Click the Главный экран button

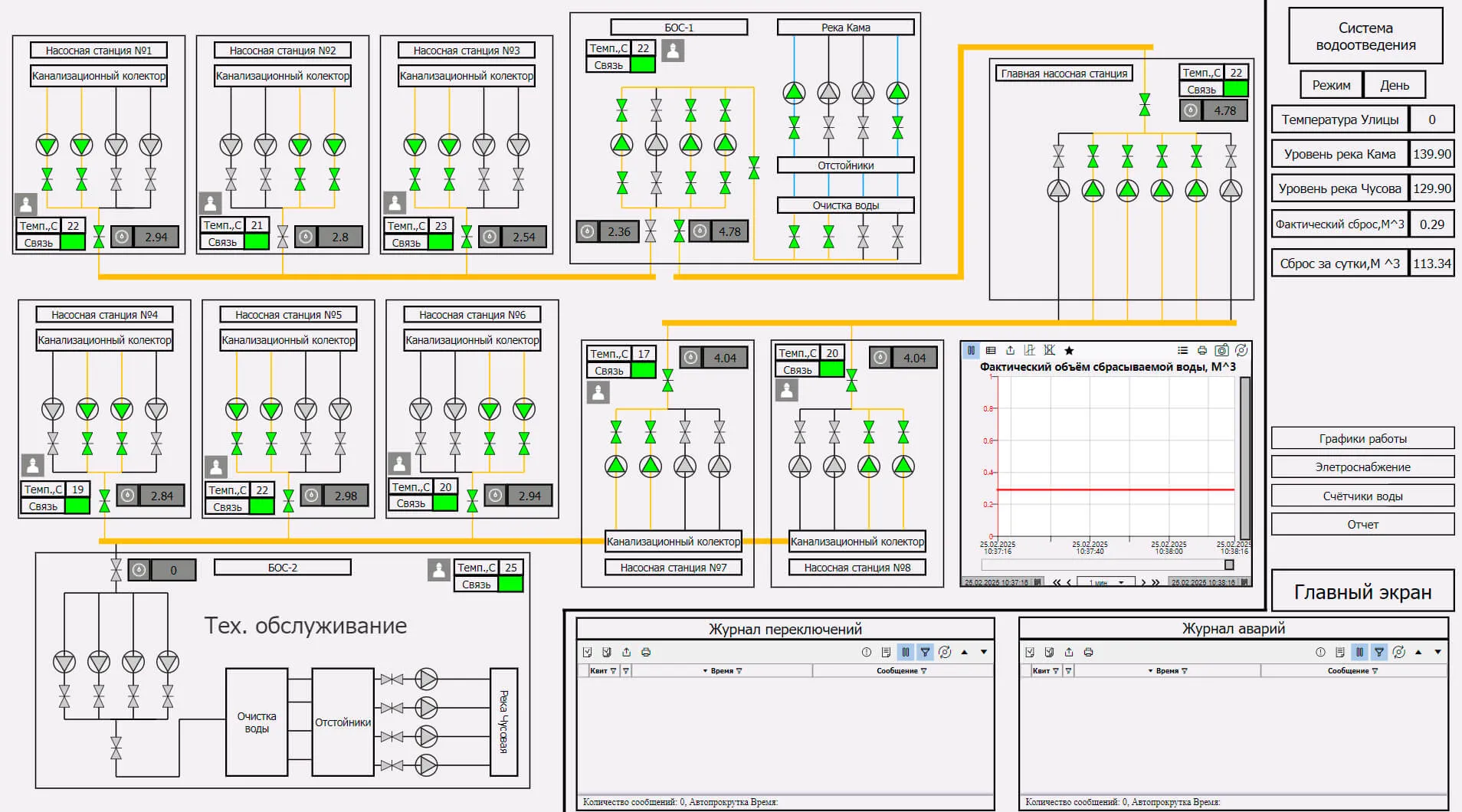tap(1362, 592)
